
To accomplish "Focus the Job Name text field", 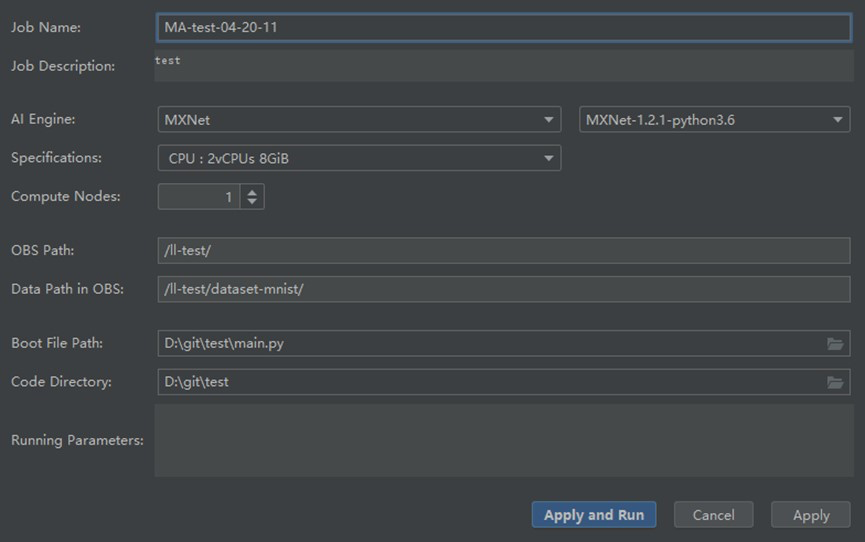I will coord(503,28).
